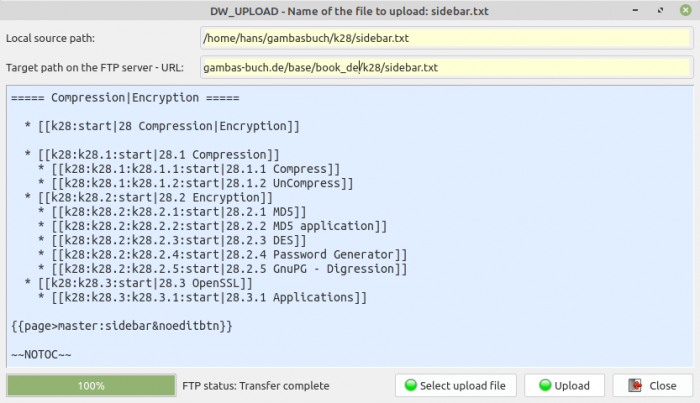Click the '28.2.5 GnuPG - Digression' line

(222, 269)
